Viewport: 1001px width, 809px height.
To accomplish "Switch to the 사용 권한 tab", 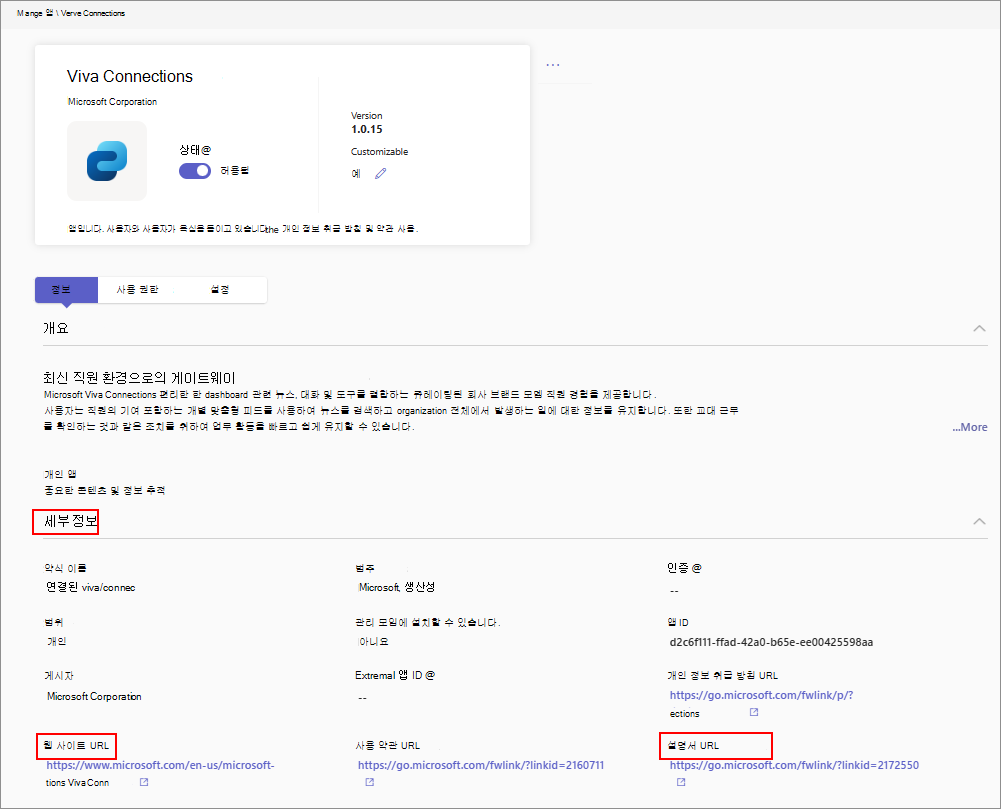I will click(x=137, y=289).
